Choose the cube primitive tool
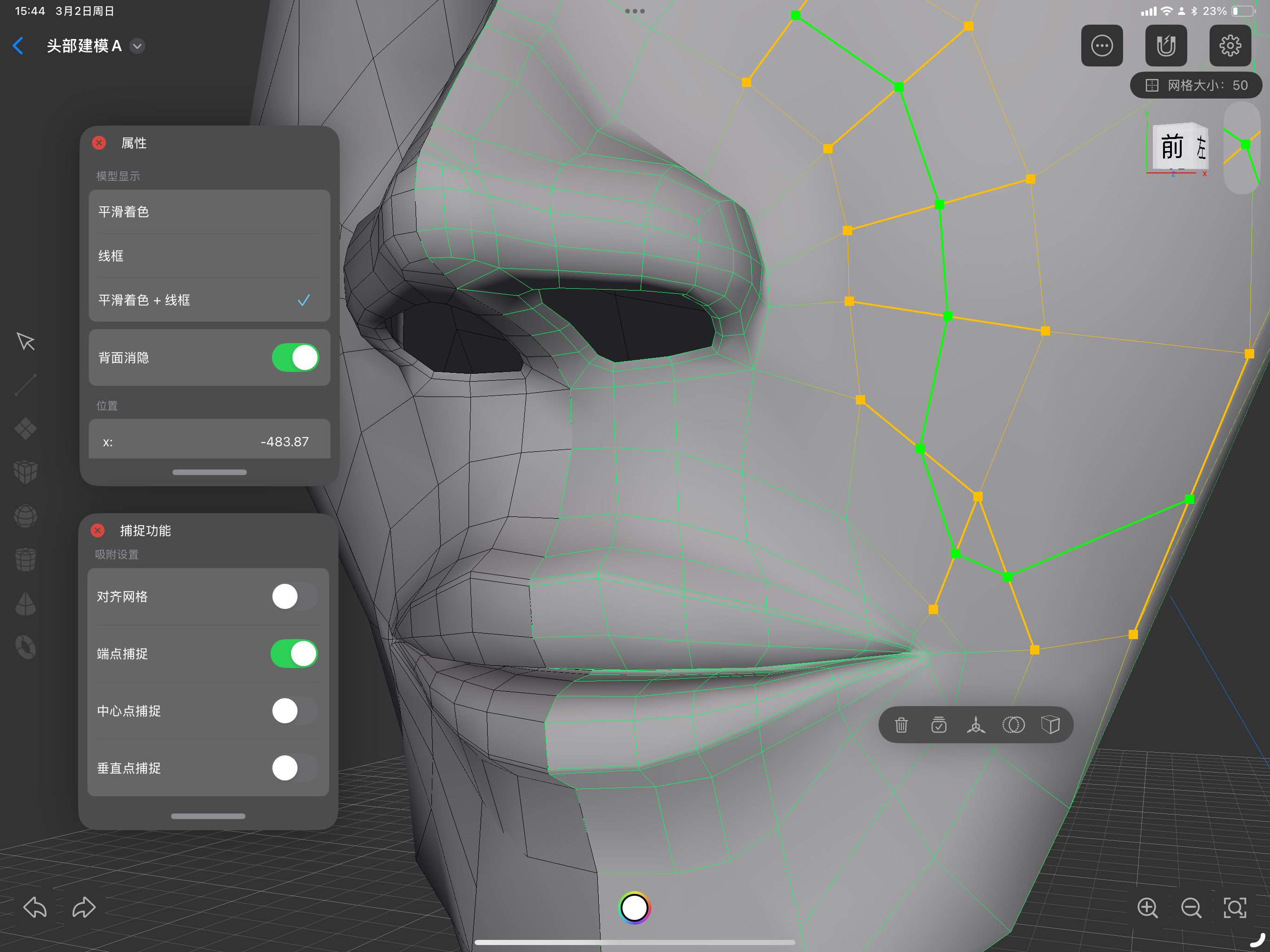This screenshot has height=952, width=1270. coord(26,472)
